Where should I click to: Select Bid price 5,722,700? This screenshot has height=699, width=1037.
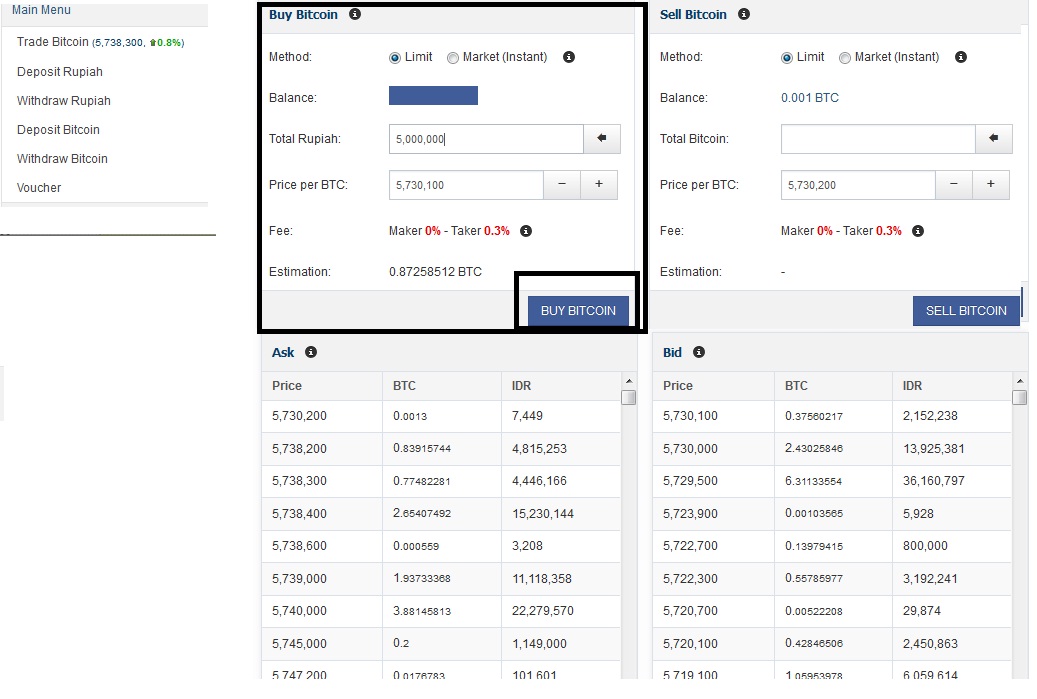click(690, 546)
